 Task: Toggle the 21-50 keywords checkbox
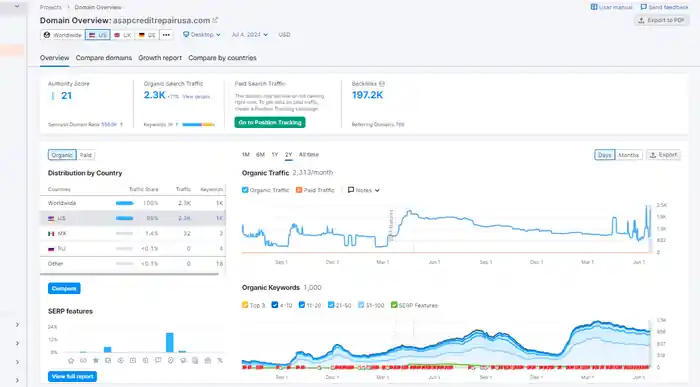click(x=331, y=305)
